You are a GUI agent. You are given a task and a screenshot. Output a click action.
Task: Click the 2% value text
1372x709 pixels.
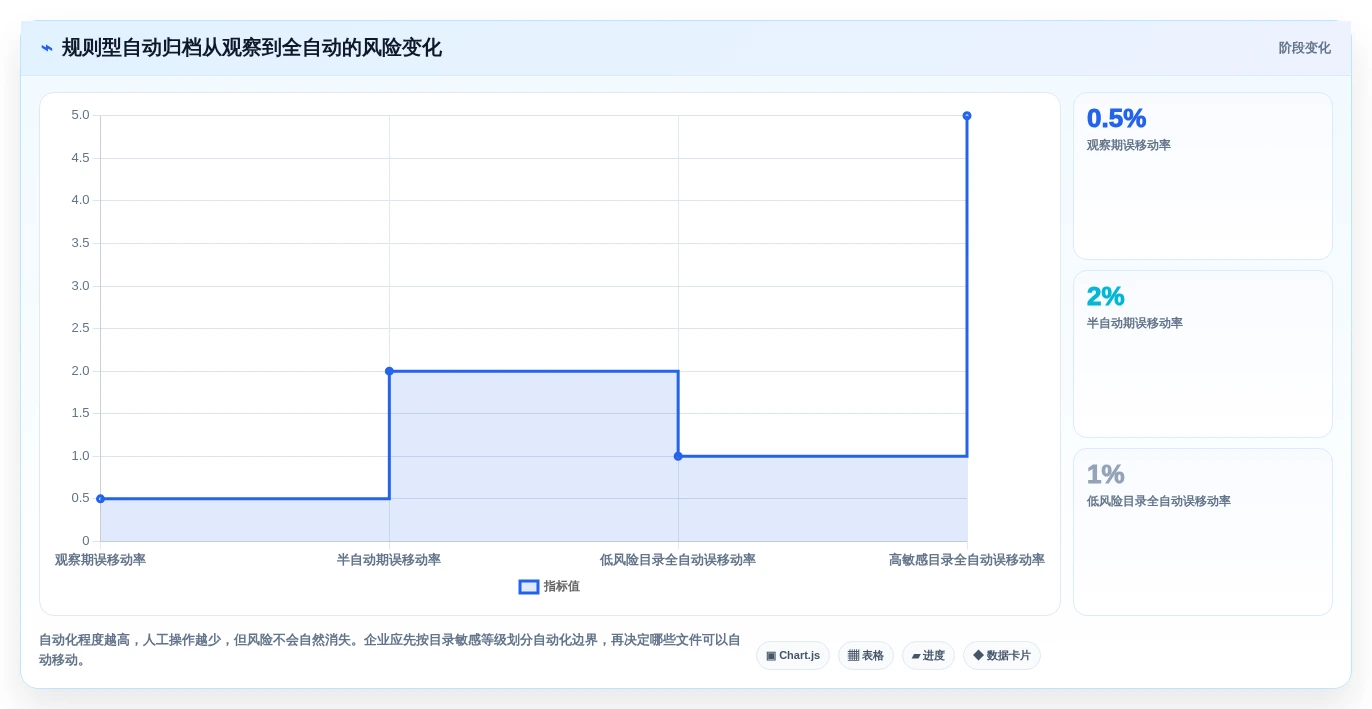coord(1105,296)
